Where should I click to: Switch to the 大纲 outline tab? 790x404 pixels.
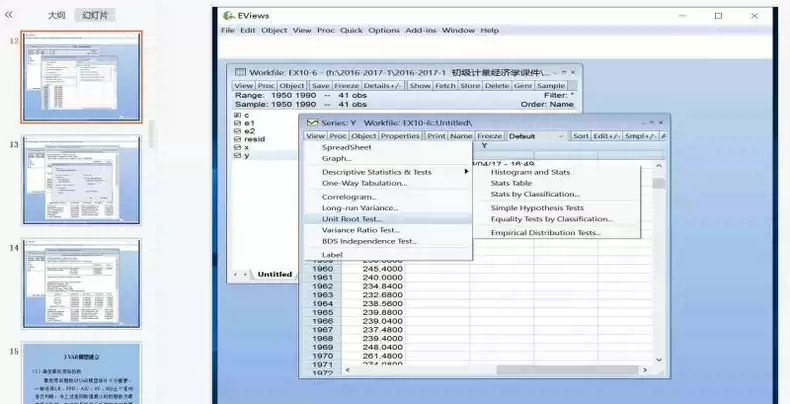57,15
